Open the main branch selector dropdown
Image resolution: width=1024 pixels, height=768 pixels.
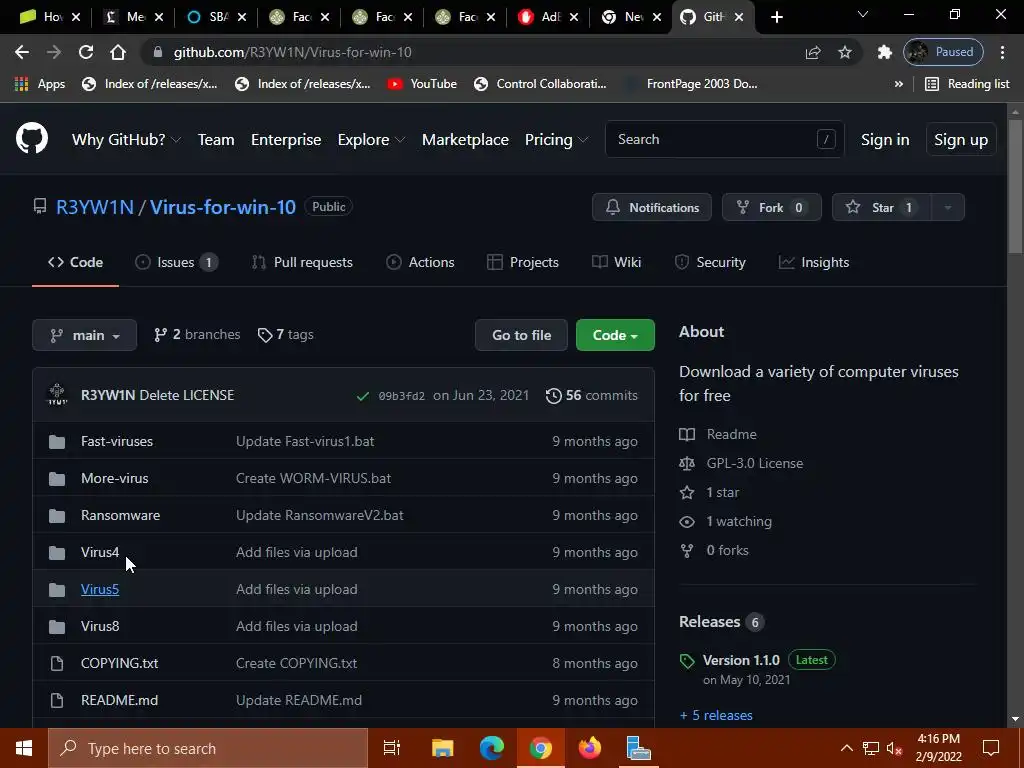84,335
